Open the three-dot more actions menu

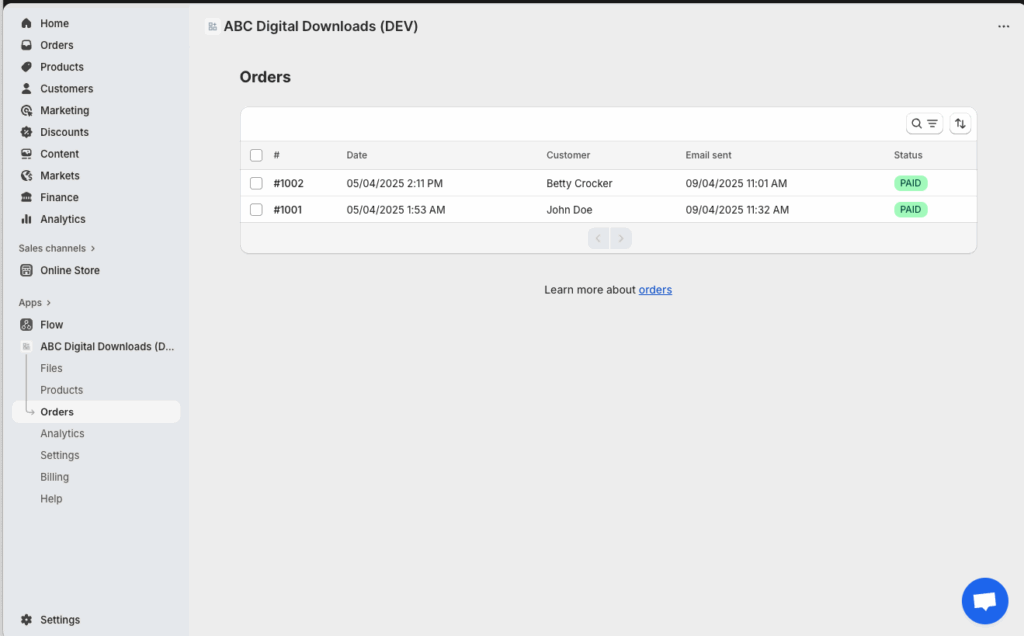click(1003, 27)
